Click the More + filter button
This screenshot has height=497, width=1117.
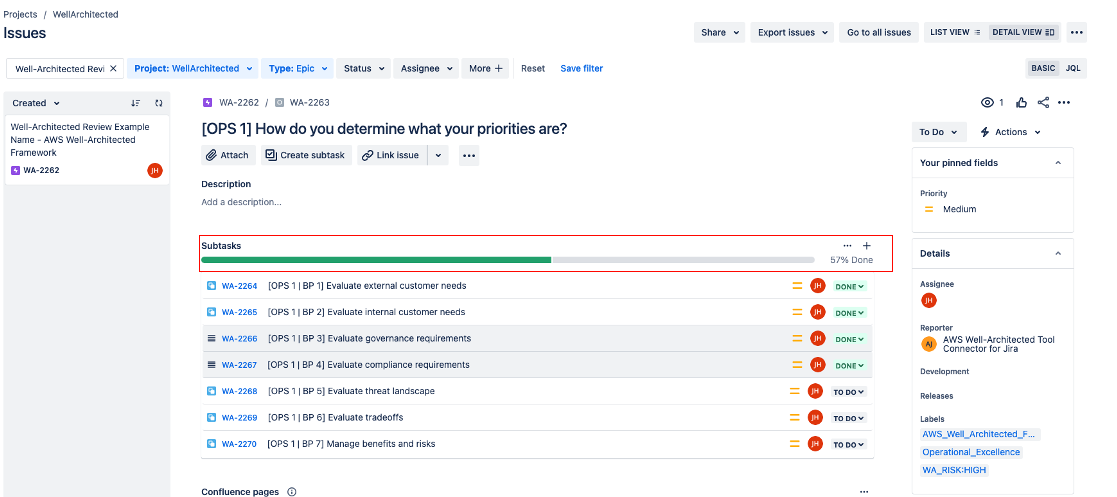(485, 68)
